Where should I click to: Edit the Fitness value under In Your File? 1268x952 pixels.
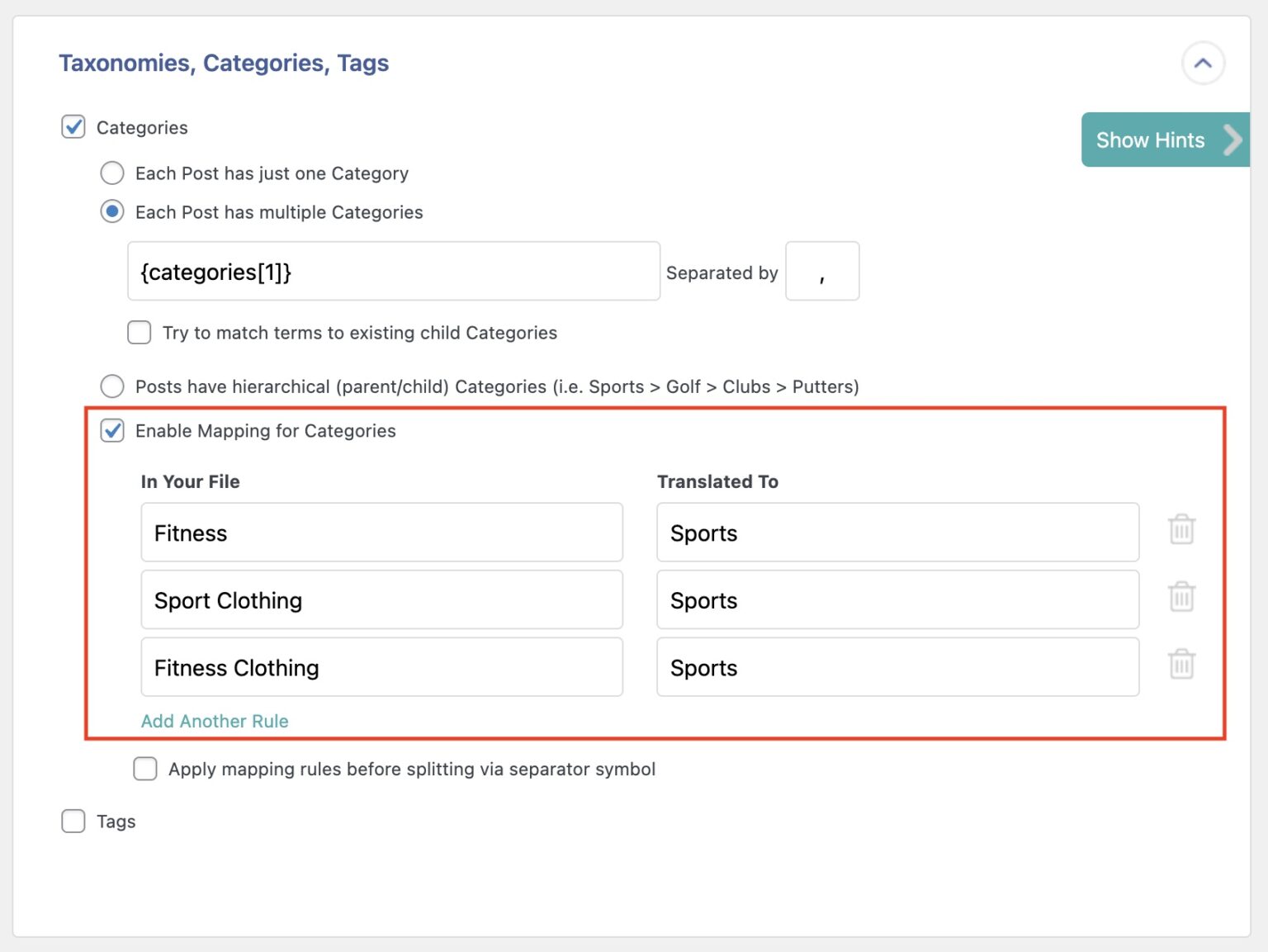point(381,533)
